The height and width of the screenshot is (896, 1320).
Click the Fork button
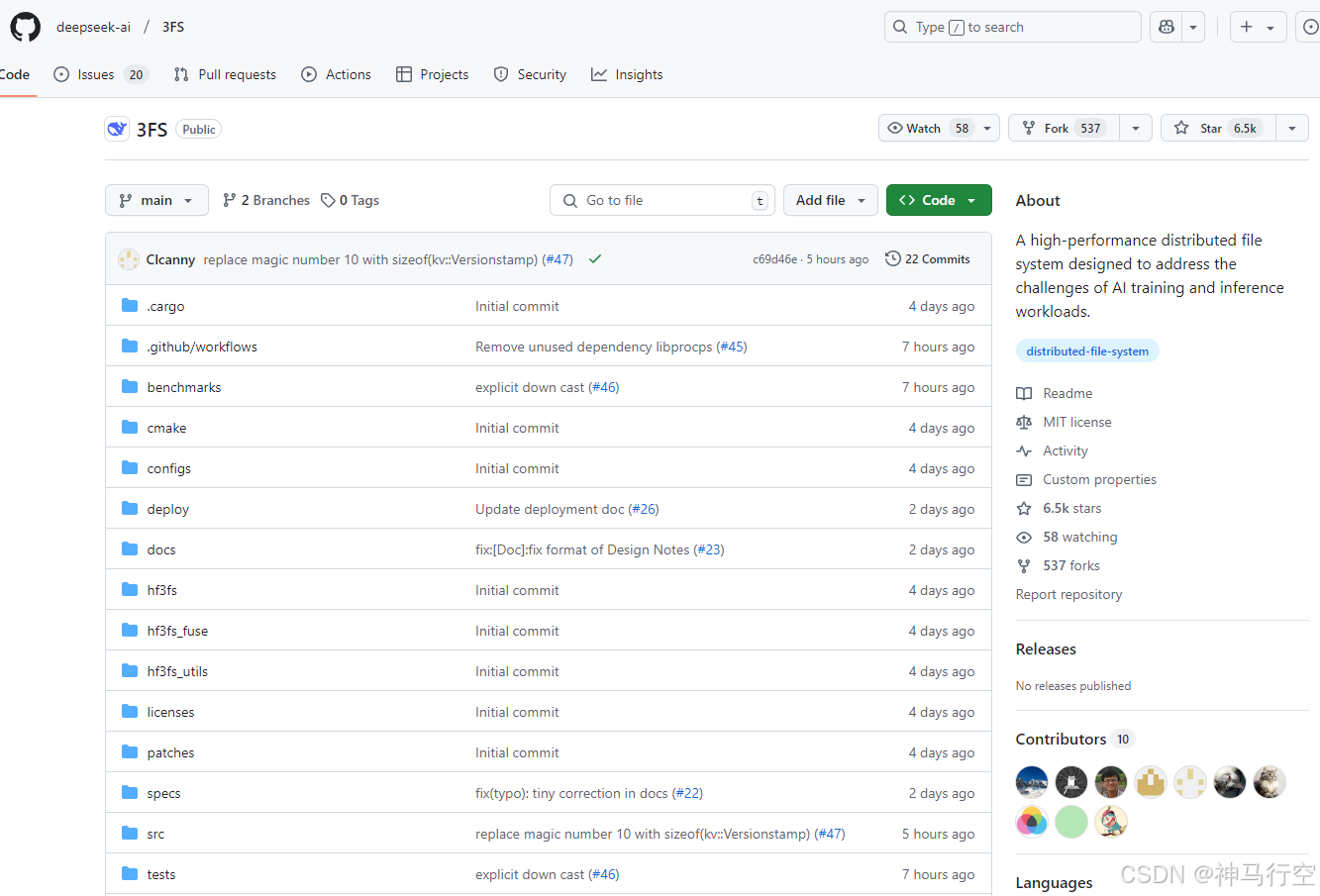click(x=1064, y=129)
